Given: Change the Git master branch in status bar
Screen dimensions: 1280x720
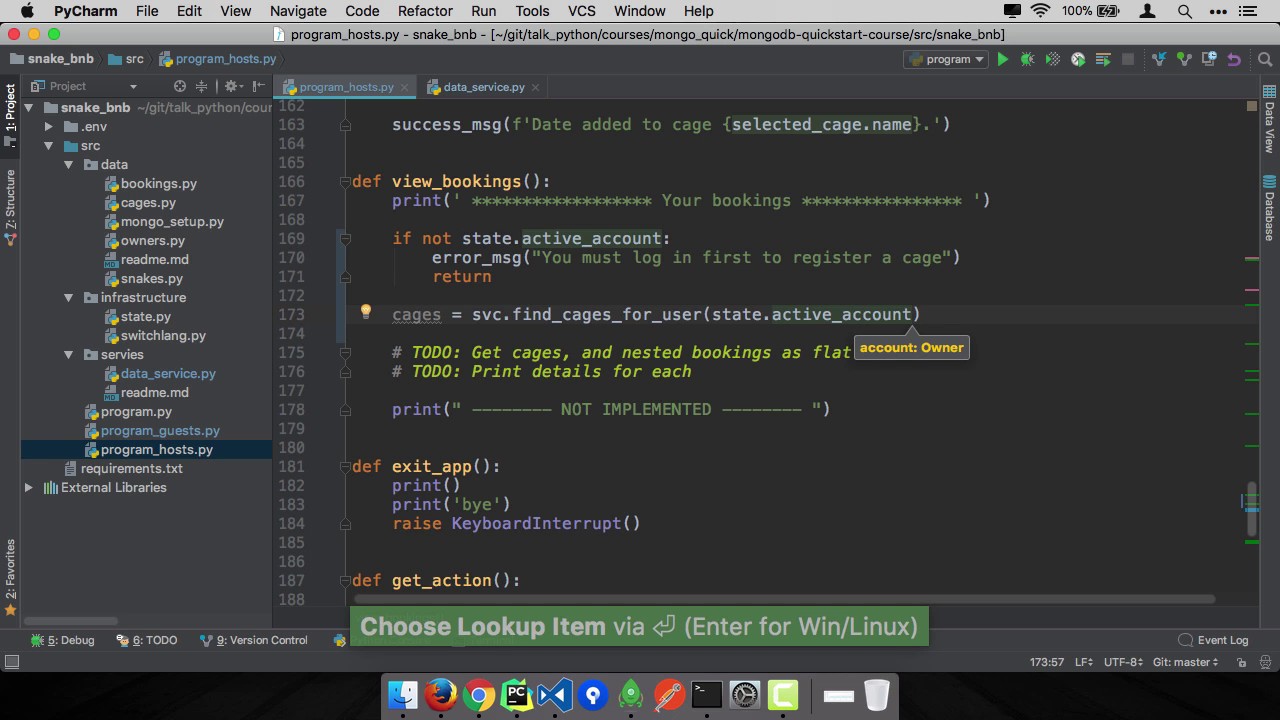Looking at the screenshot, I should pyautogui.click(x=1186, y=662).
